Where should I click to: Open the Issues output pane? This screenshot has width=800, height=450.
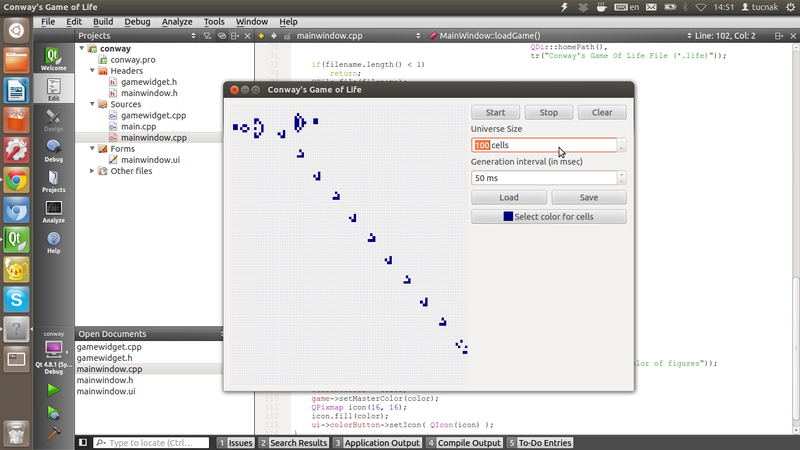(x=235, y=442)
